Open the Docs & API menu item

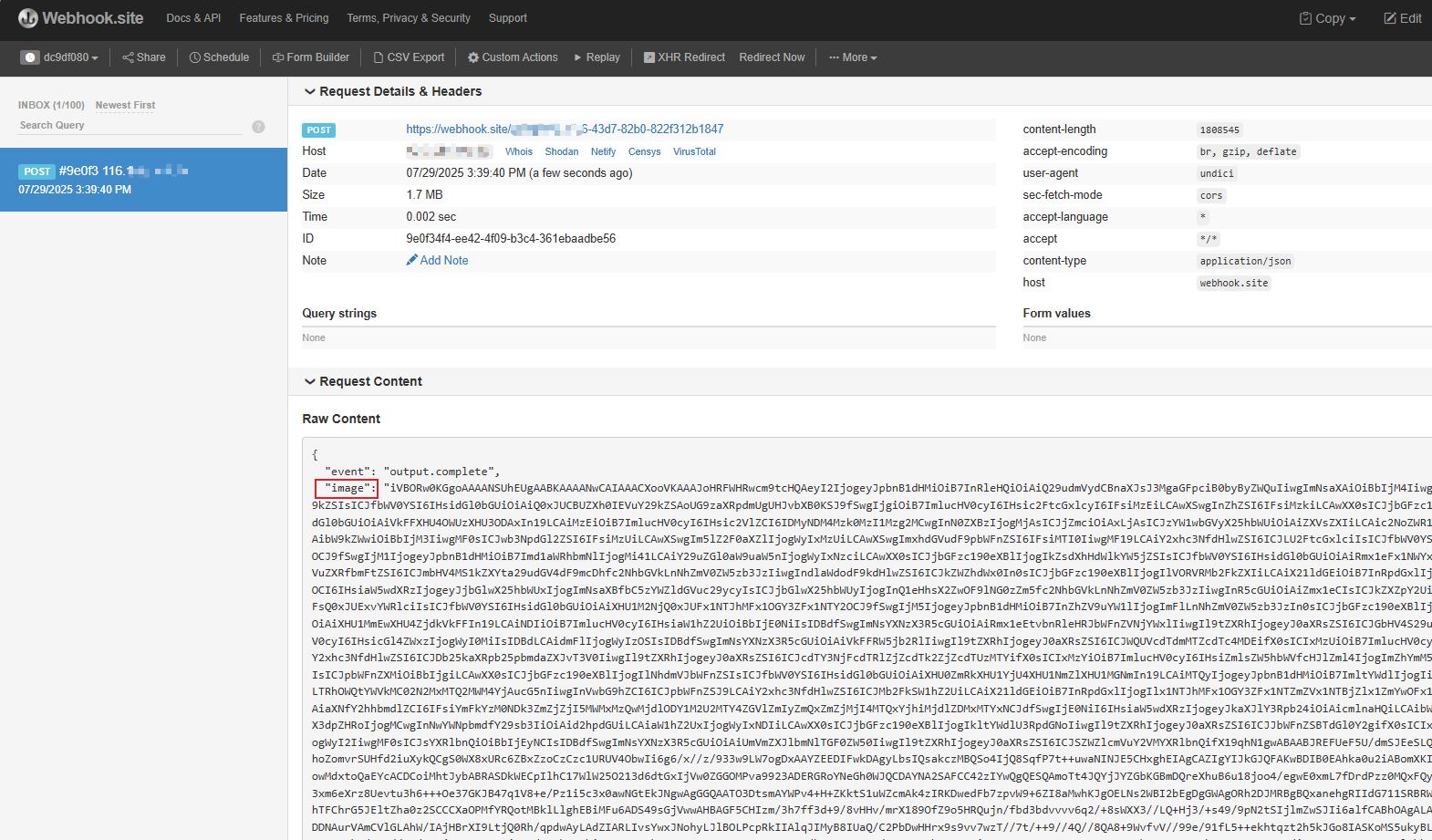point(193,18)
